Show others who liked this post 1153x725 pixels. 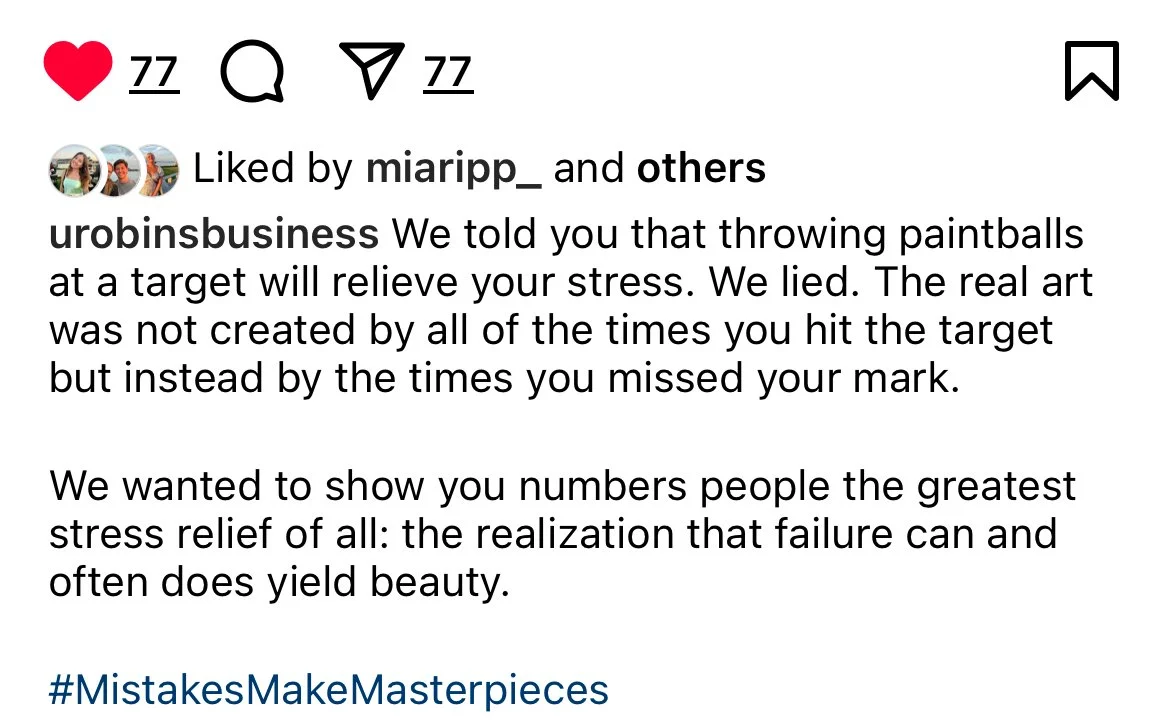tap(702, 168)
